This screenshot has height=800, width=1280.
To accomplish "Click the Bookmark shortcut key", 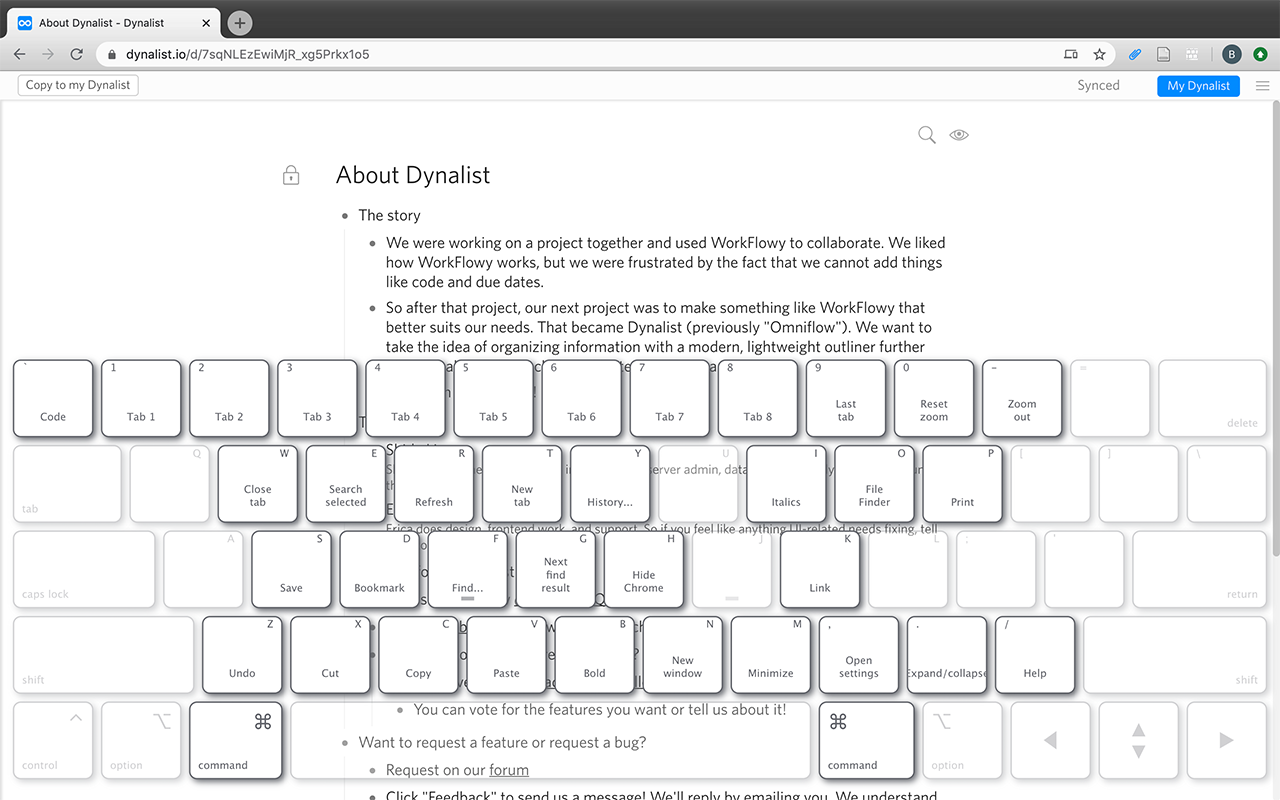I will coord(379,569).
